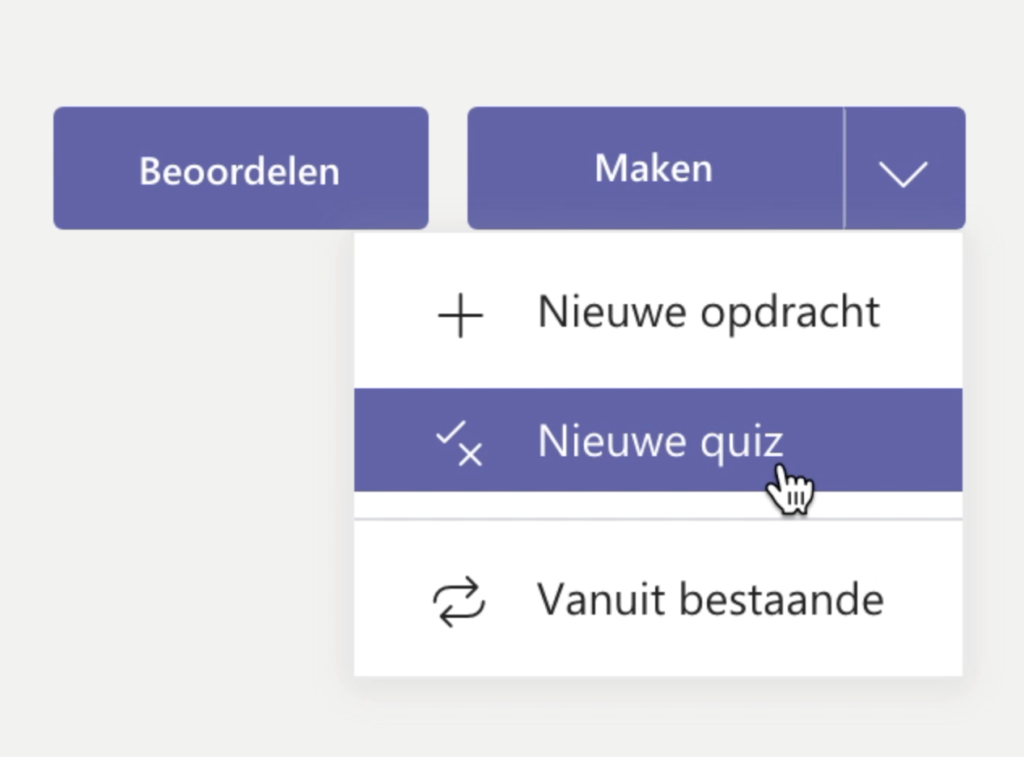Click blank space right of Vanuit bestaande text

click(925, 600)
